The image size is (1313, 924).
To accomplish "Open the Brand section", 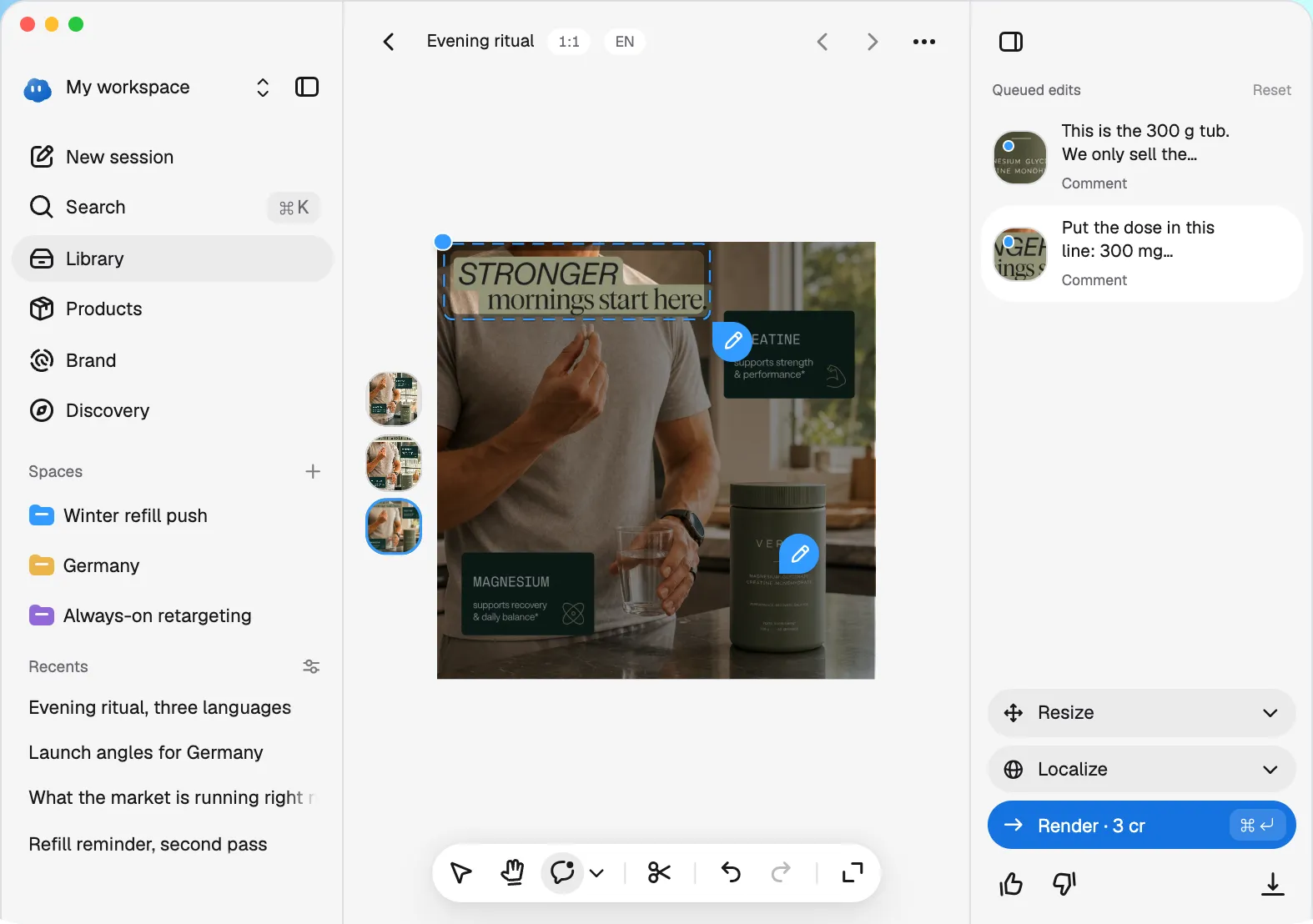I will [173, 360].
